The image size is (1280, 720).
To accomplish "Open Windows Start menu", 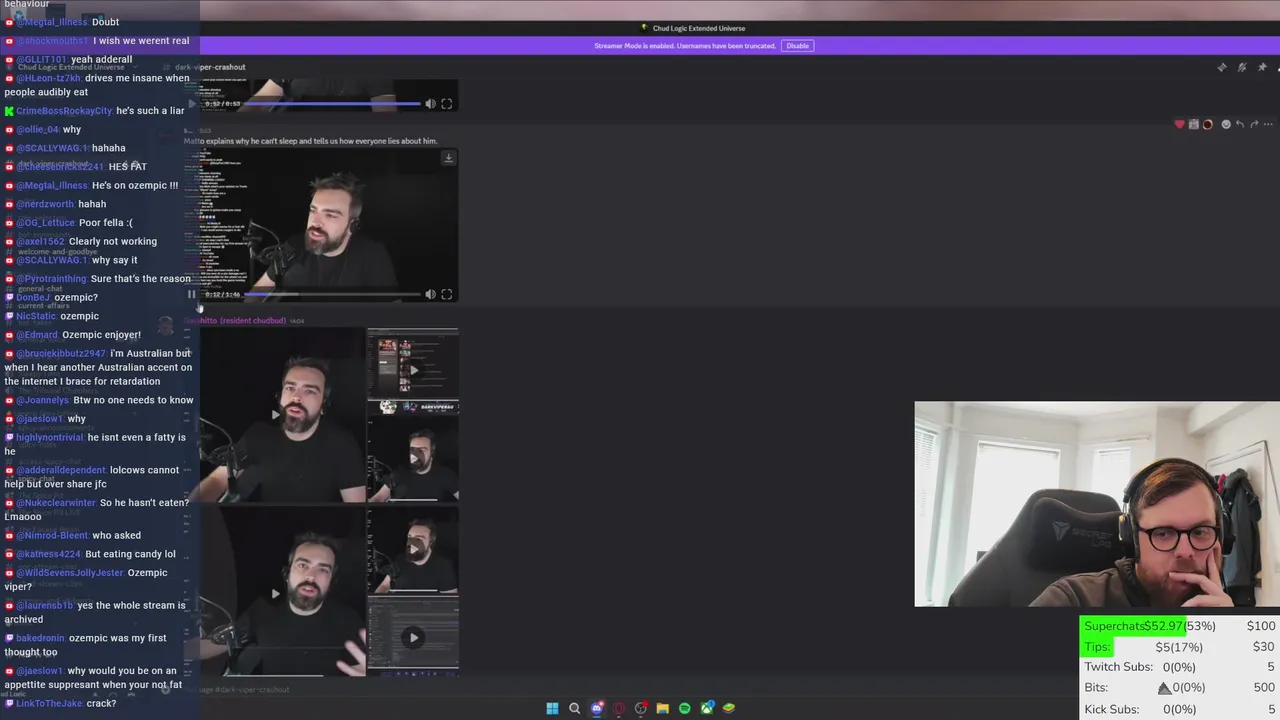I will [x=552, y=708].
